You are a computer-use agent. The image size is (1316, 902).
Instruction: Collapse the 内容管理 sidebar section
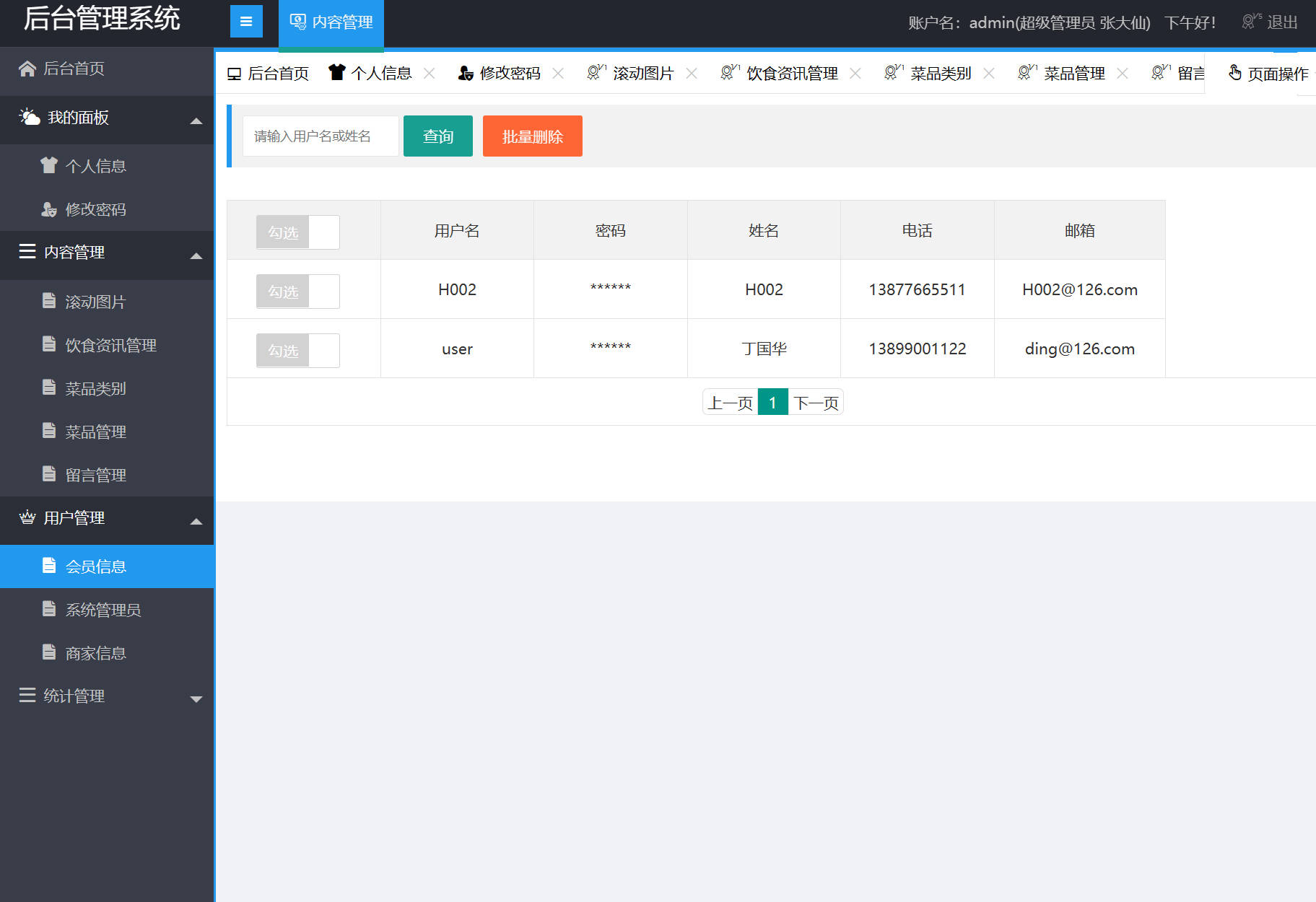[196, 256]
